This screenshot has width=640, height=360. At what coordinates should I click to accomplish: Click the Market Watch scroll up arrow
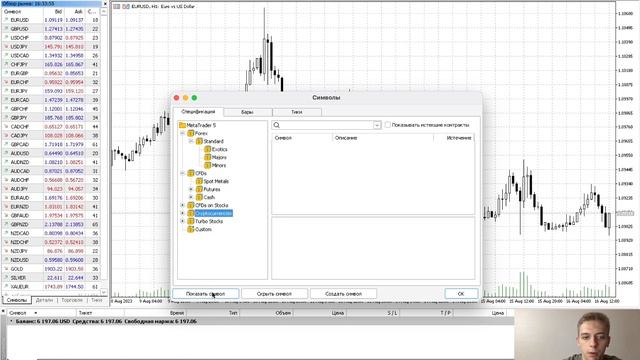pyautogui.click(x=104, y=12)
